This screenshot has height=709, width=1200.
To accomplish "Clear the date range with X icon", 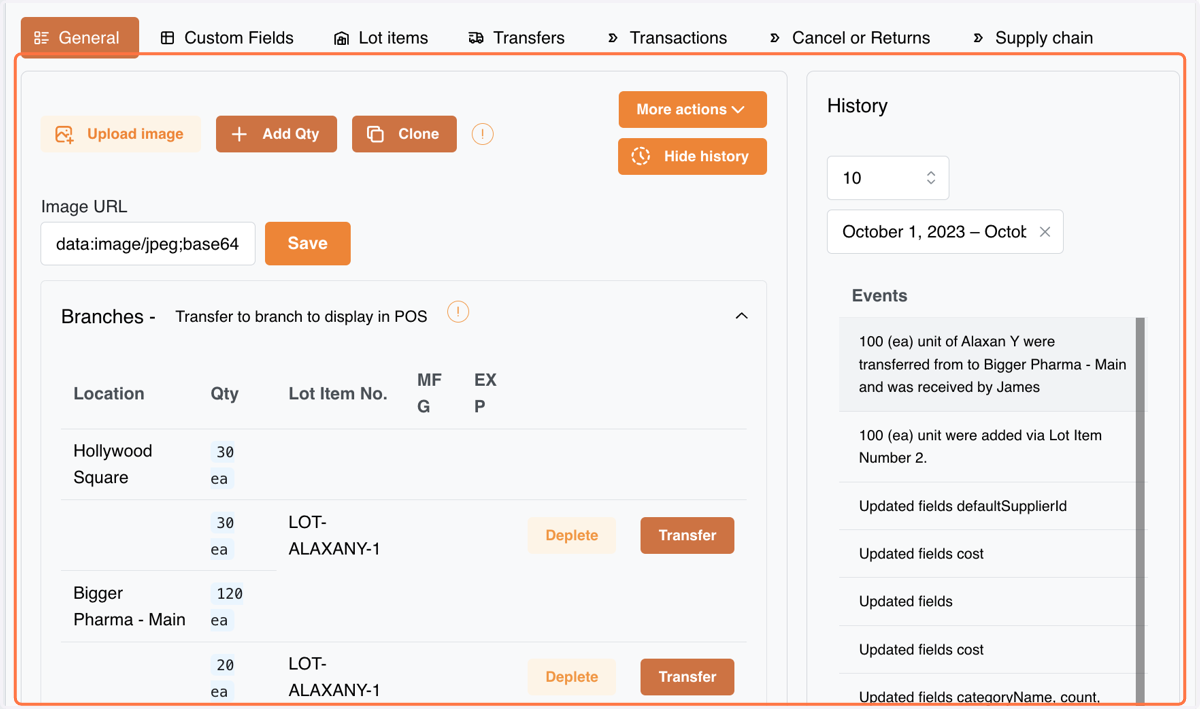I will [1045, 232].
